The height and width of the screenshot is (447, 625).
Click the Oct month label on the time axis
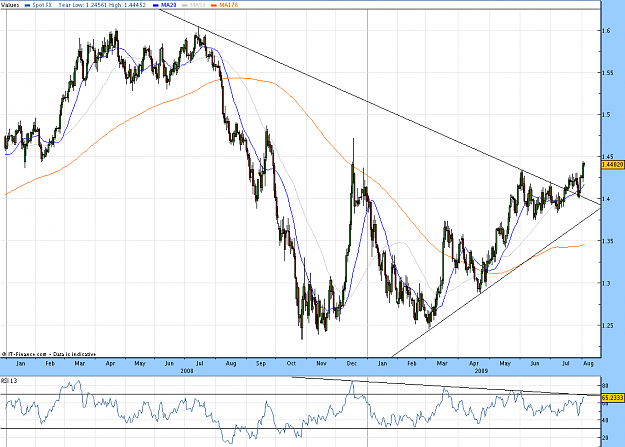[291, 363]
